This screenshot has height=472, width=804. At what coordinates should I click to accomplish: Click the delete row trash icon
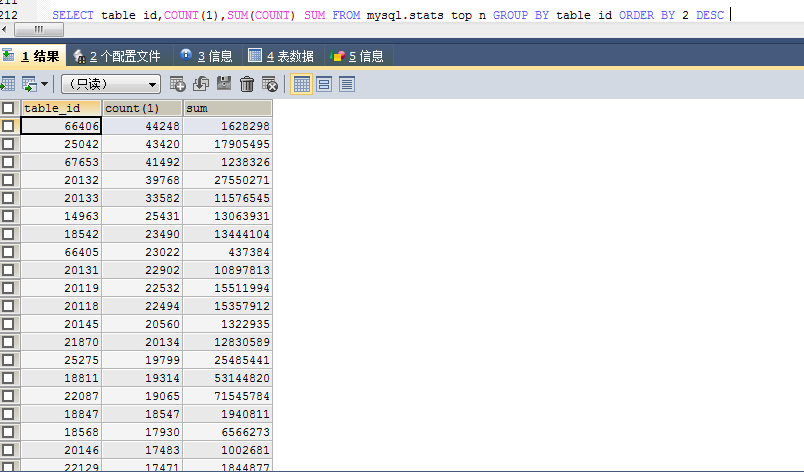click(x=247, y=84)
